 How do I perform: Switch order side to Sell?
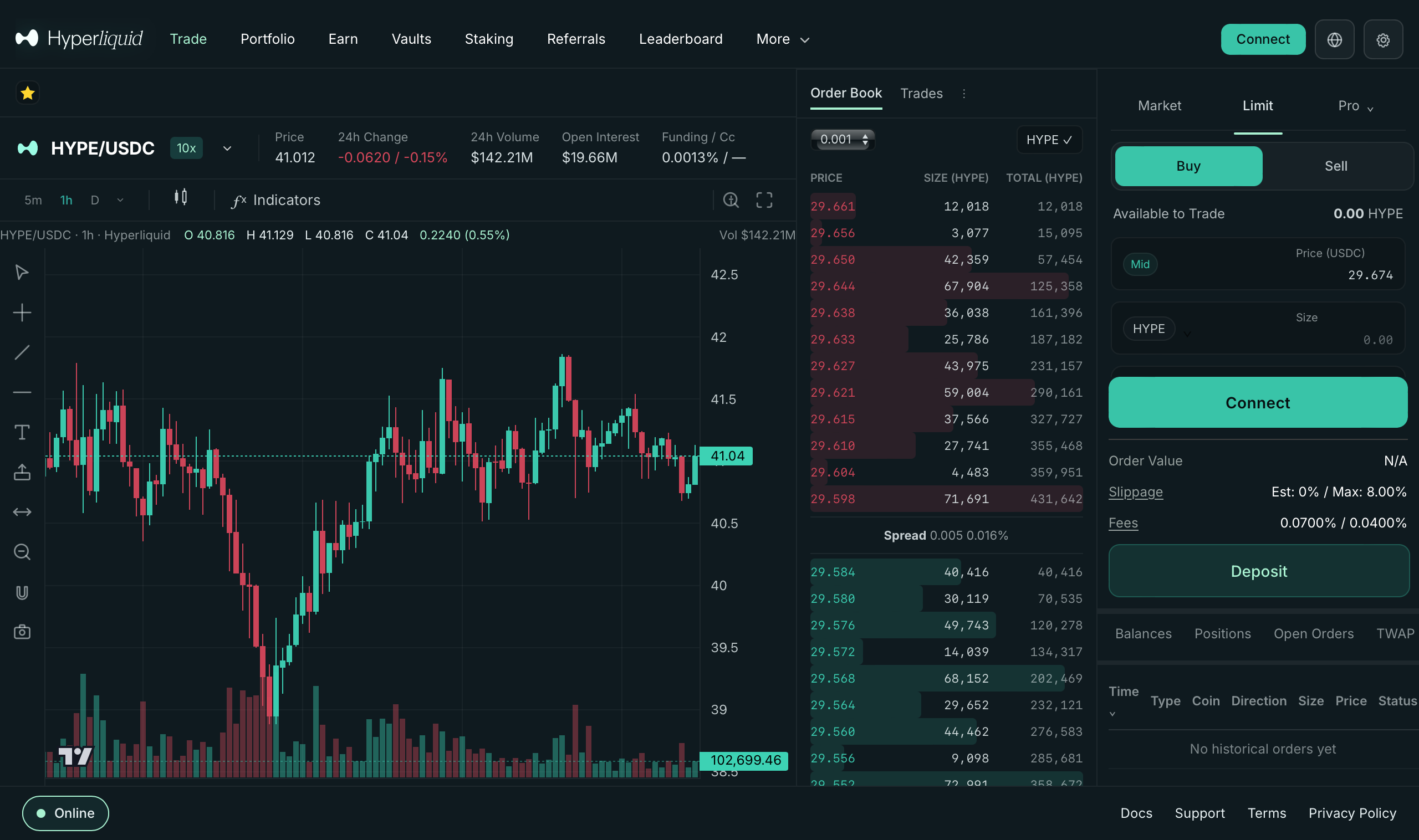(x=1335, y=166)
